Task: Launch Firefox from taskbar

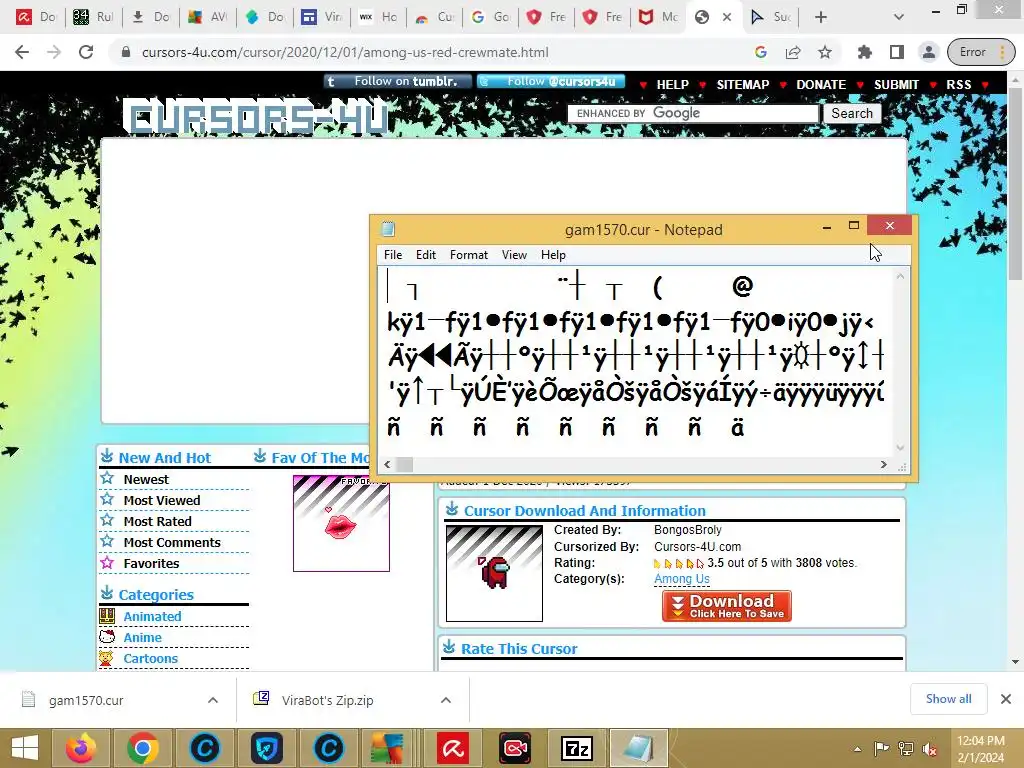Action: 81,748
